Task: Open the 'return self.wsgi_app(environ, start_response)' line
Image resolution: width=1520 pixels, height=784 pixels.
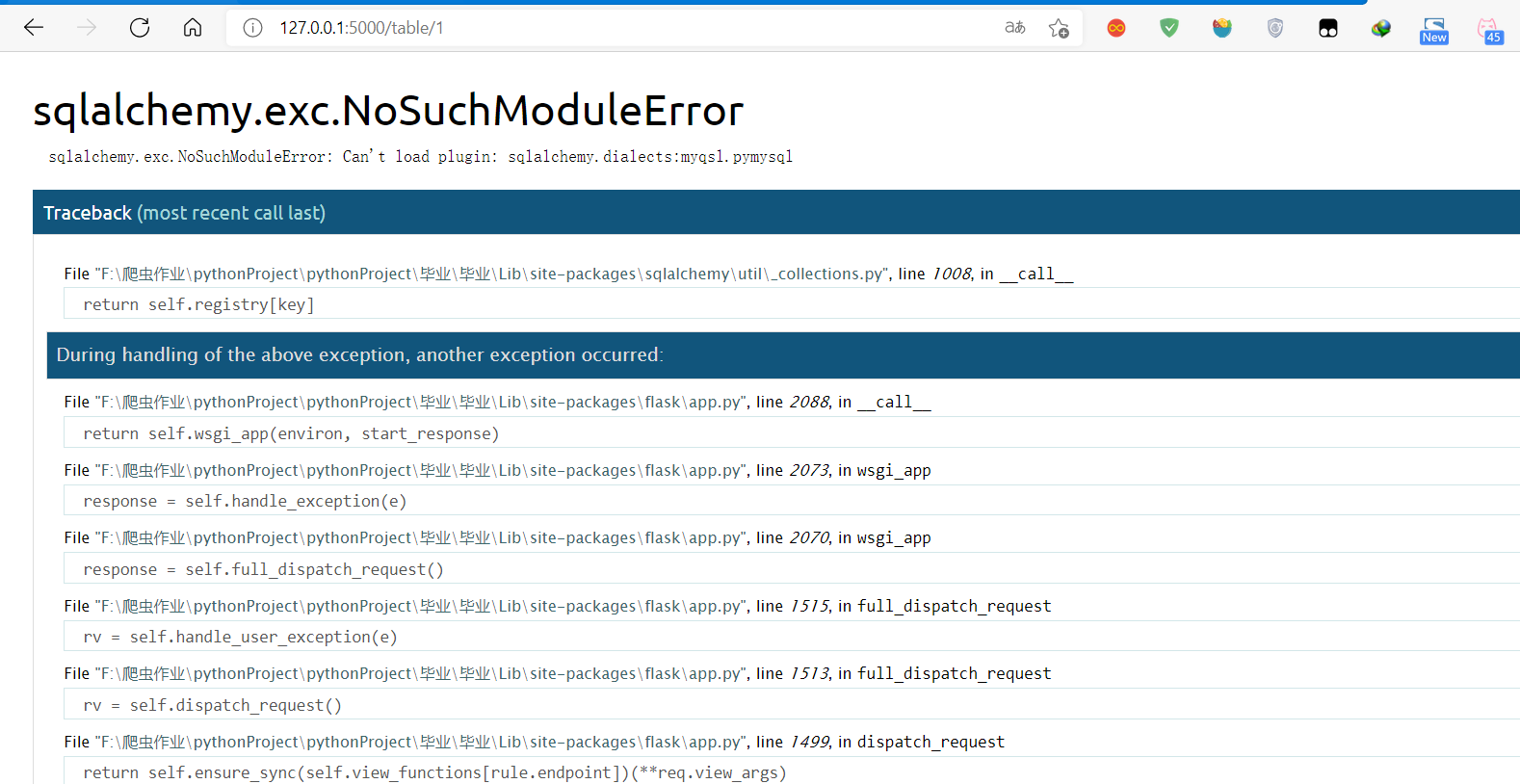Action: pos(792,433)
